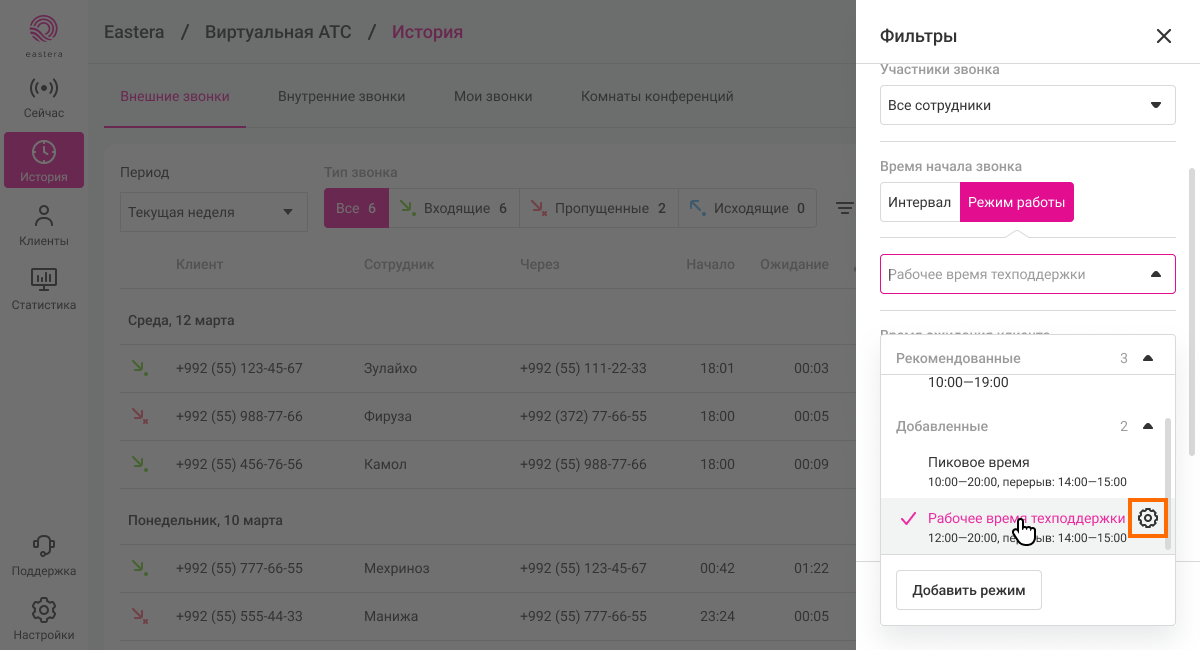The image size is (1200, 650).
Task: Open the Статистика section
Action: coord(44,289)
